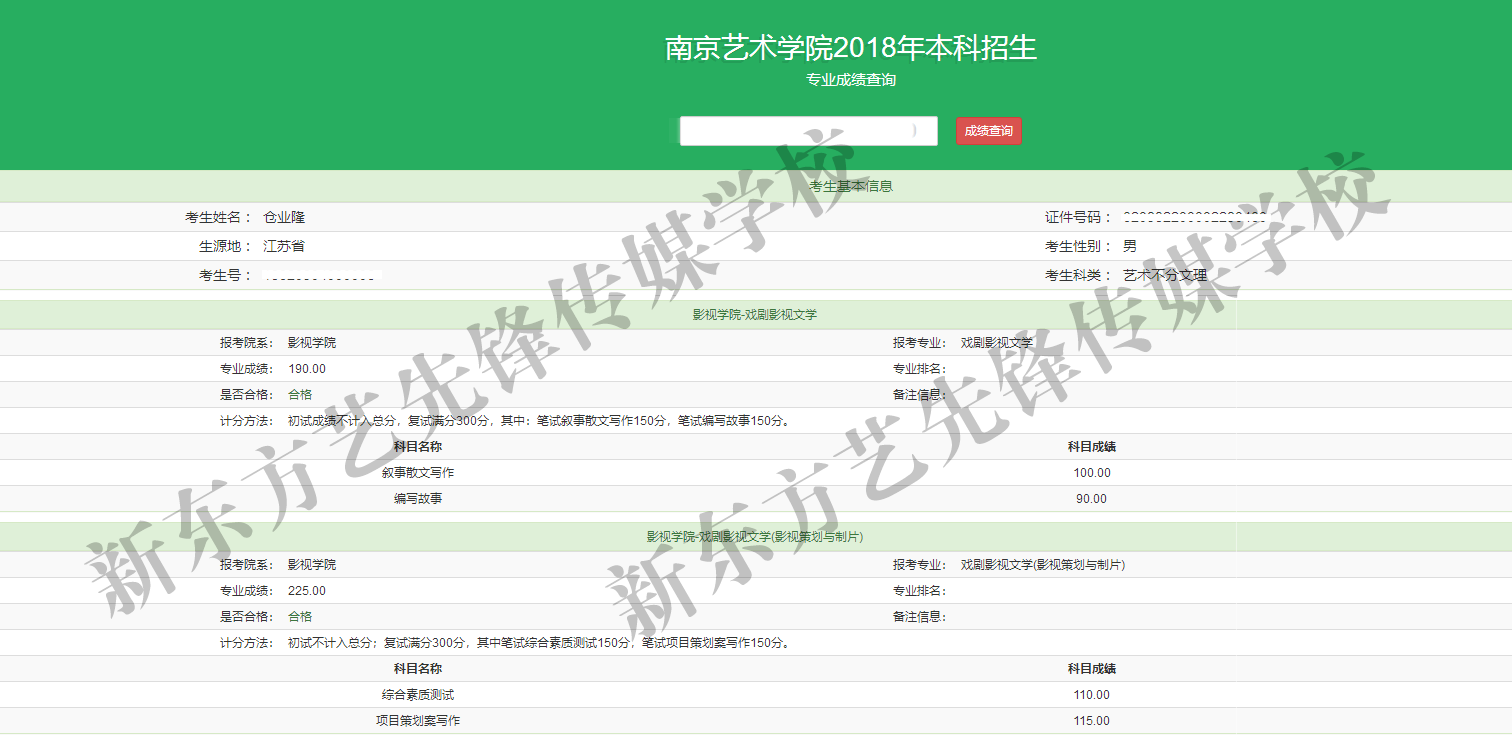Click the 南京艺术学院2018年本科招生 title
This screenshot has width=1512, height=756.
pos(851,48)
